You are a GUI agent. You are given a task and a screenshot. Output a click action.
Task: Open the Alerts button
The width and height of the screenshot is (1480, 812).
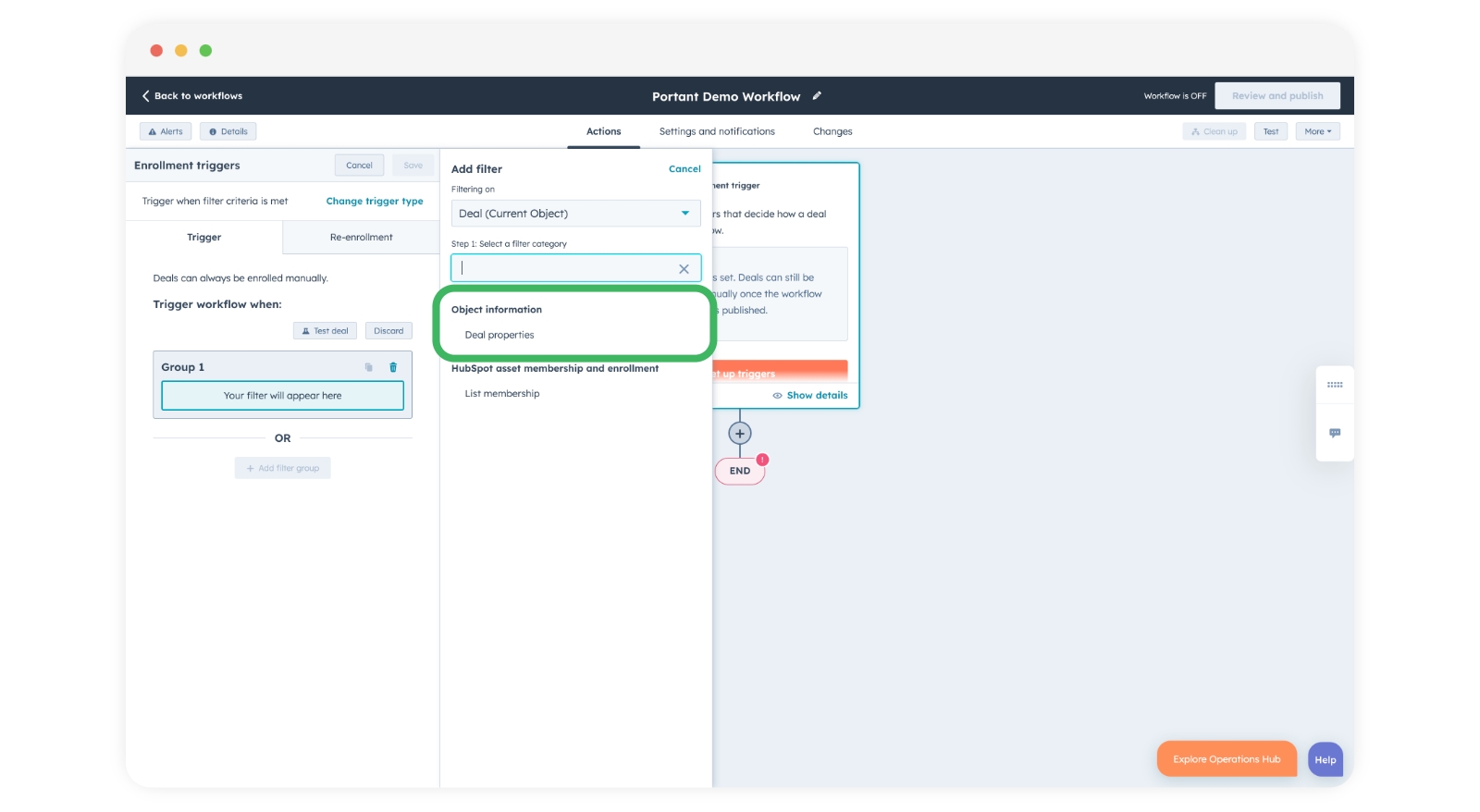click(166, 131)
